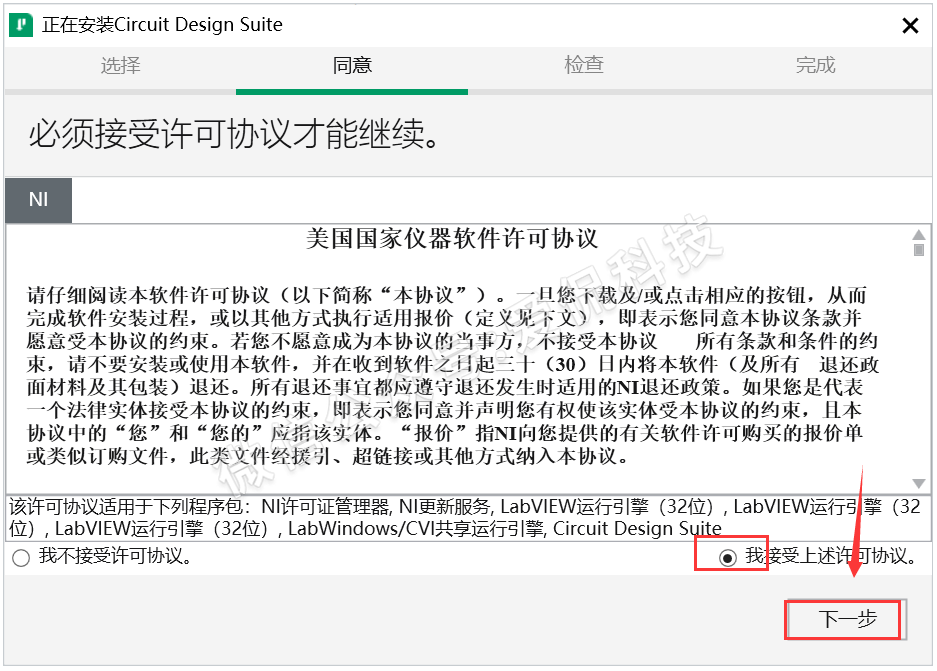This screenshot has width=937, height=671.
Task: Select the 同意 step tab
Action: point(352,66)
